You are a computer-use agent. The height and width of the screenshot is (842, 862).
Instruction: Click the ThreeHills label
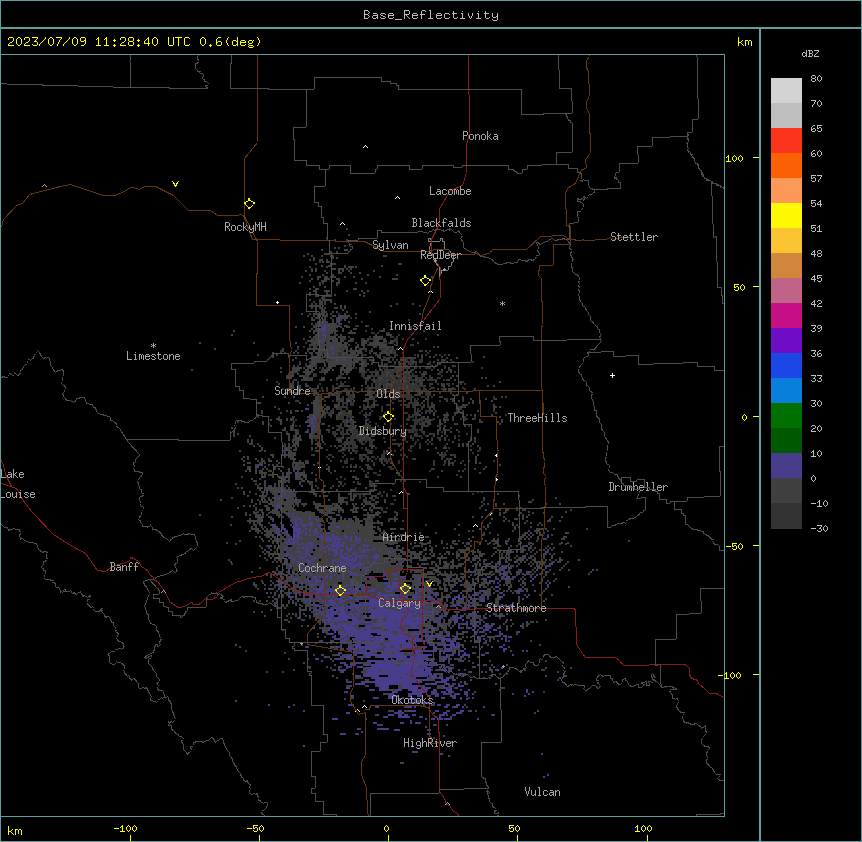pyautogui.click(x=537, y=418)
